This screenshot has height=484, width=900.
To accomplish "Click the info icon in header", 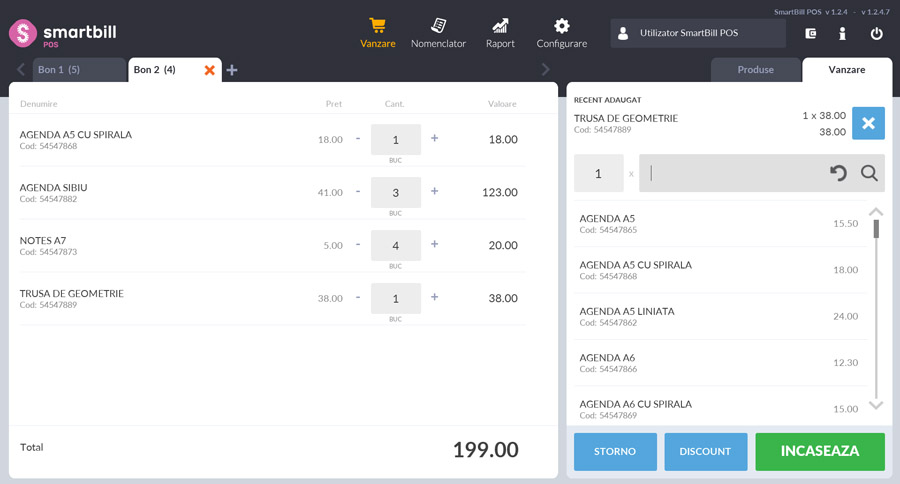I will [x=843, y=33].
